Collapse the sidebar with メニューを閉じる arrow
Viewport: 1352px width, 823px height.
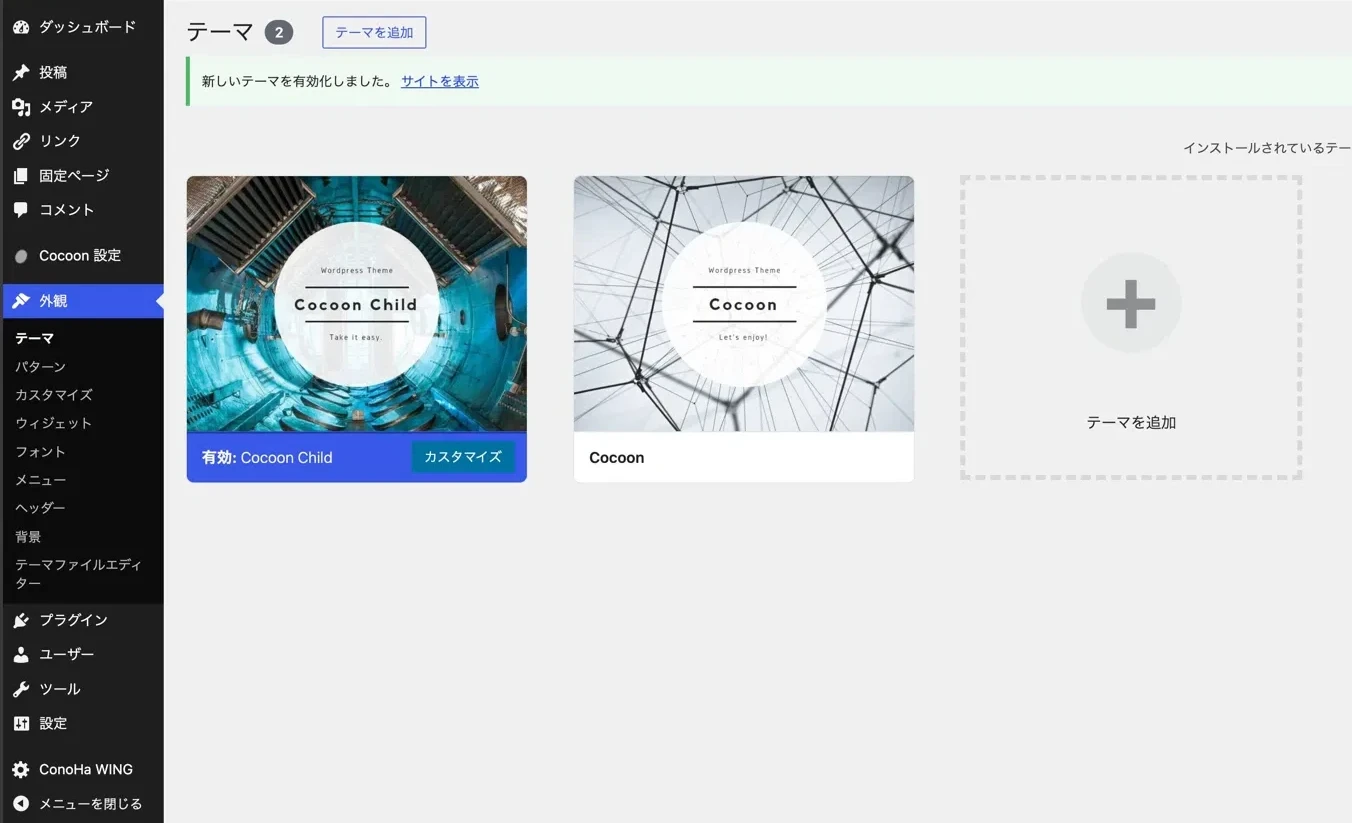21,803
